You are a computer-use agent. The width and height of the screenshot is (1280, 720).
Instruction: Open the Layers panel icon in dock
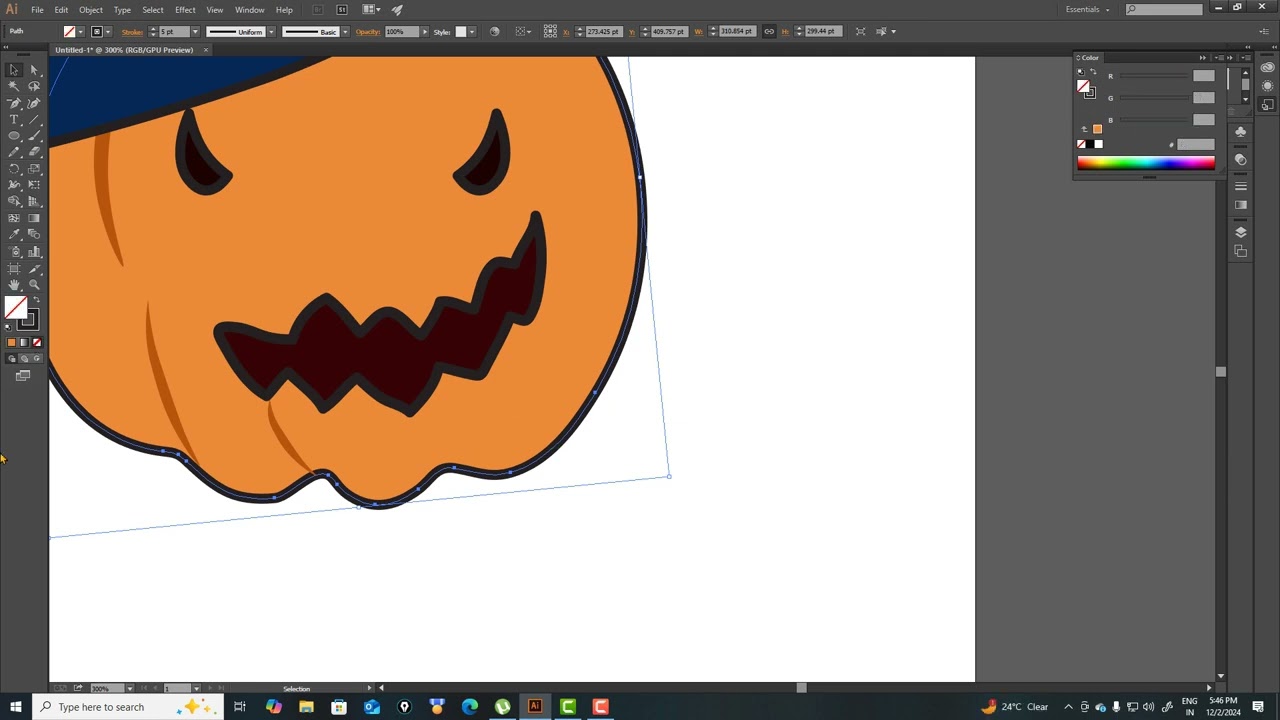click(1241, 232)
